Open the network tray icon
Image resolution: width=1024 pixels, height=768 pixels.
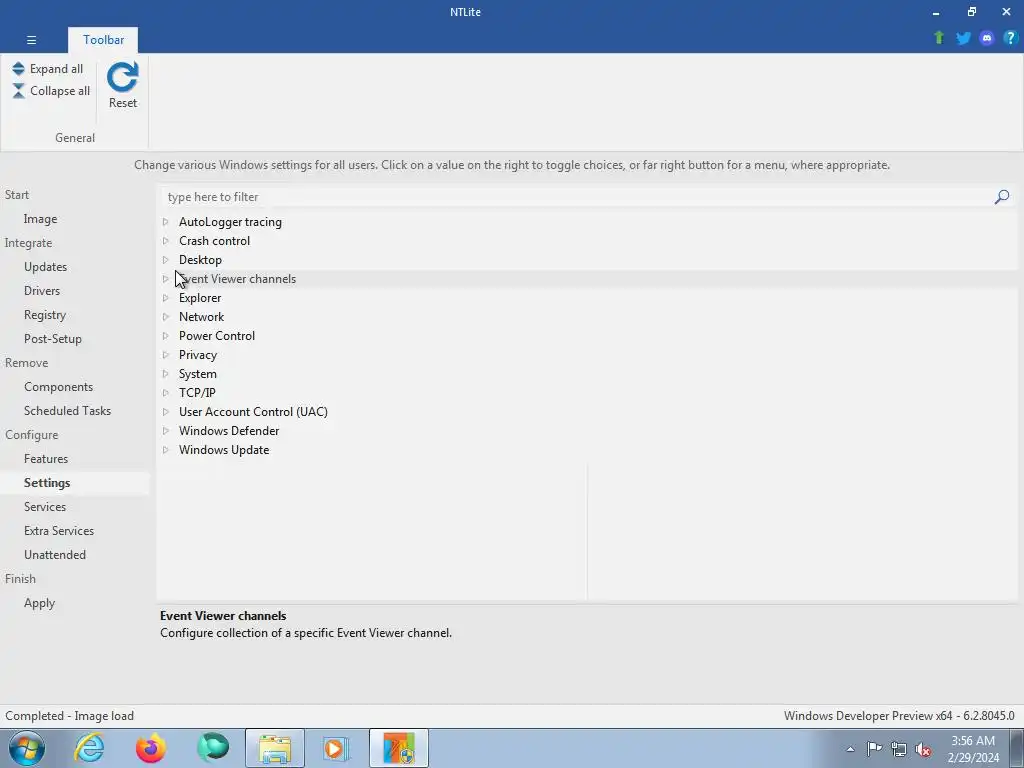click(x=899, y=749)
